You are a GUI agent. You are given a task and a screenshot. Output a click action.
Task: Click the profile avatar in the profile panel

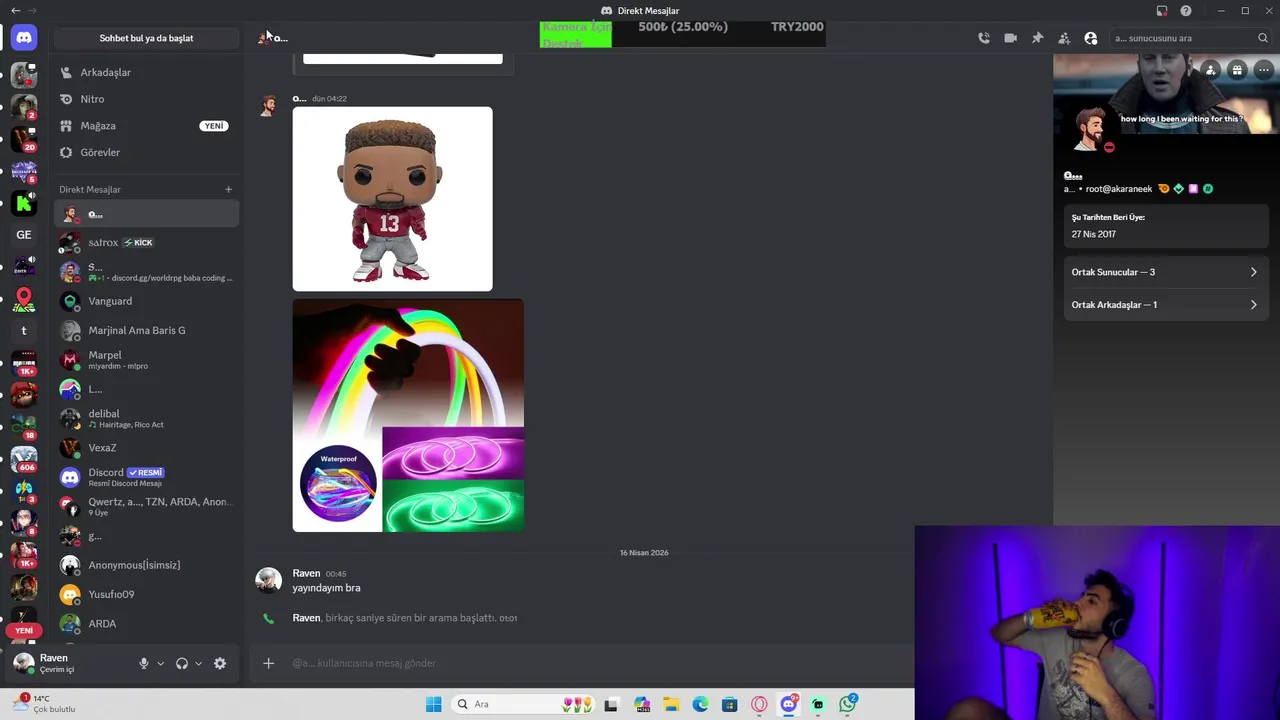click(1092, 130)
